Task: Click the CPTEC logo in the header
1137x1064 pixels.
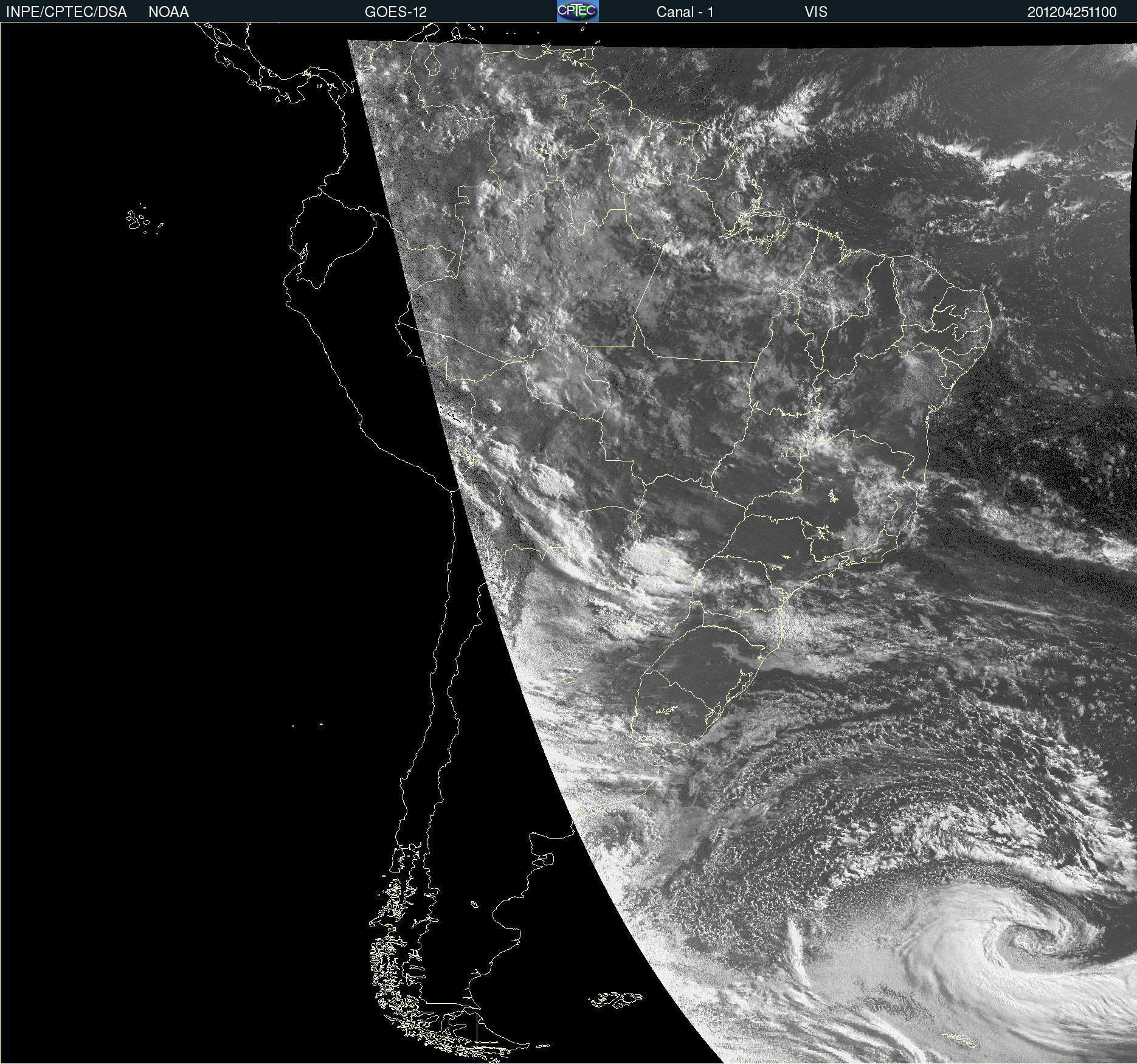Action: [578, 11]
